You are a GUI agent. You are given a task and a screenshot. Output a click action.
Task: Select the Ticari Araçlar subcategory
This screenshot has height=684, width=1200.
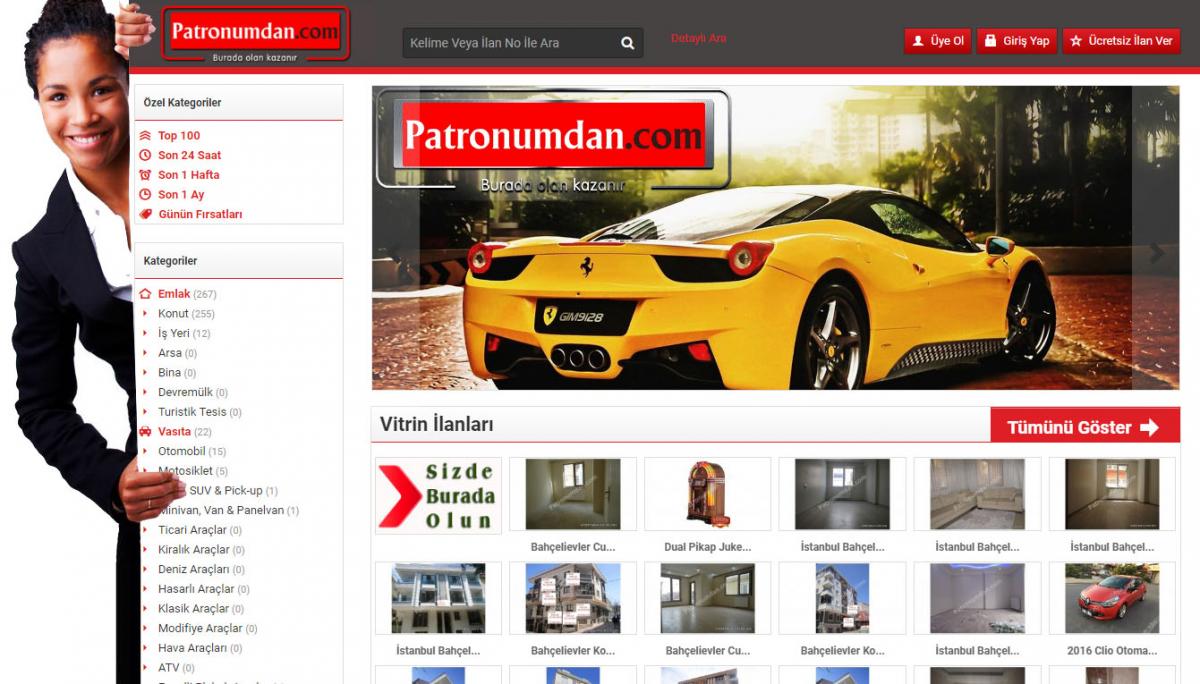tap(192, 530)
